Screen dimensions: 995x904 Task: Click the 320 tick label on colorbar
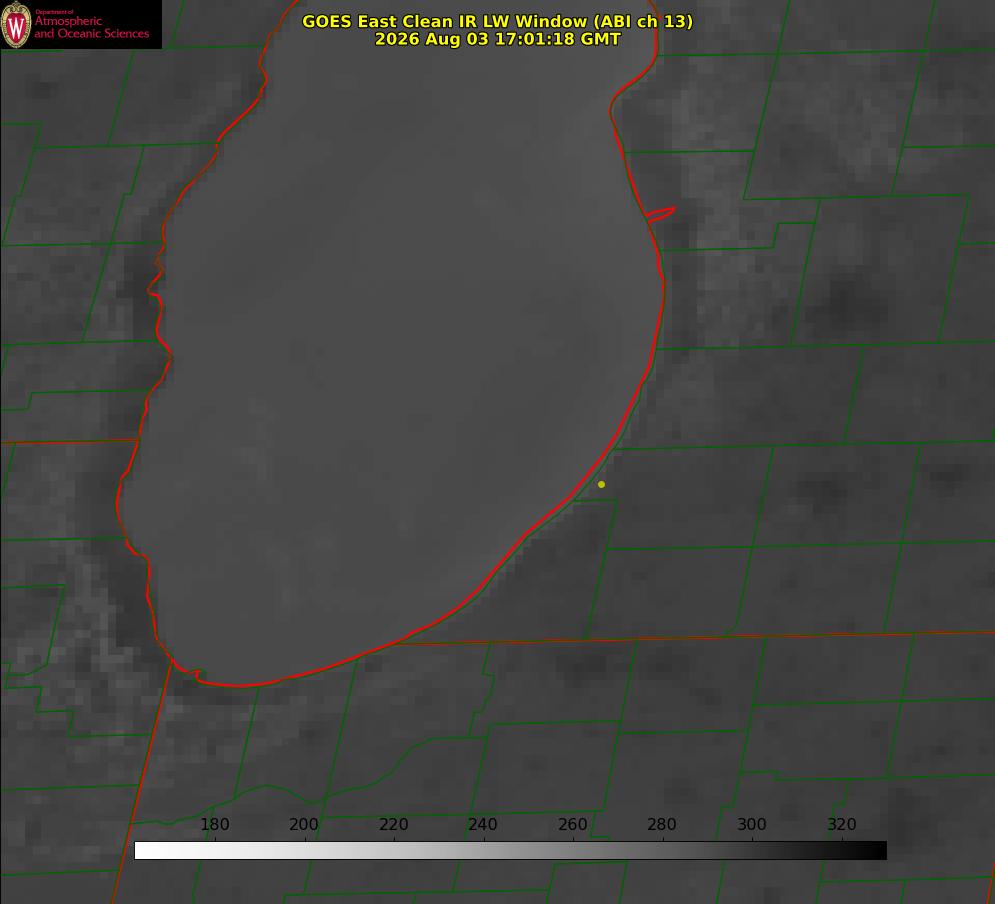coord(842,824)
